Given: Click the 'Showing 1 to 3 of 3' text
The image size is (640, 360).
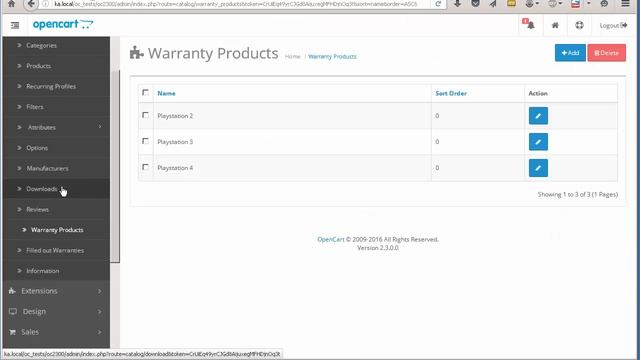Looking at the screenshot, I should 578,195.
